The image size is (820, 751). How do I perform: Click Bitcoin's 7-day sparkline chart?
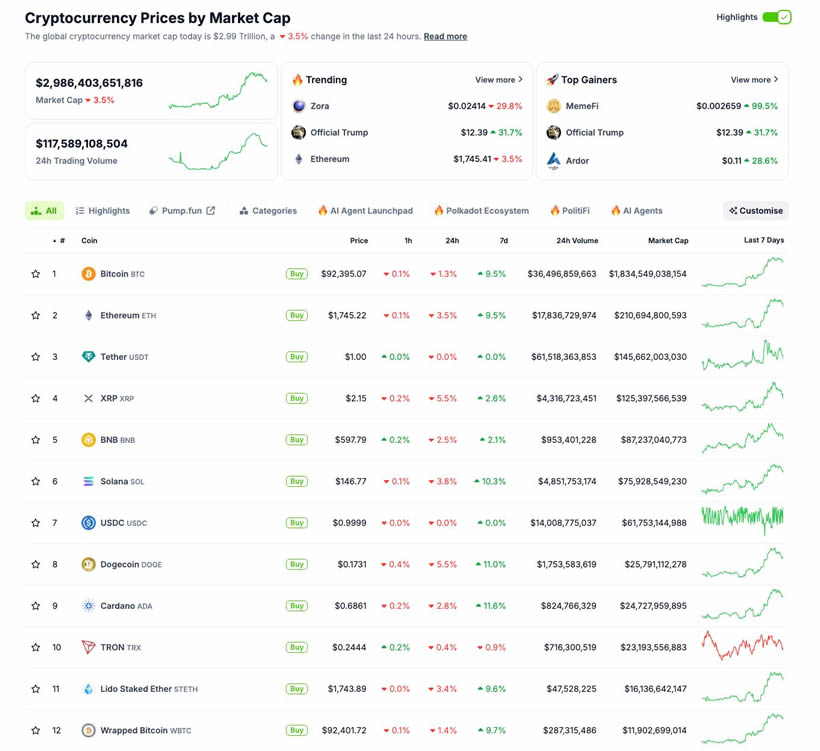[x=742, y=273]
